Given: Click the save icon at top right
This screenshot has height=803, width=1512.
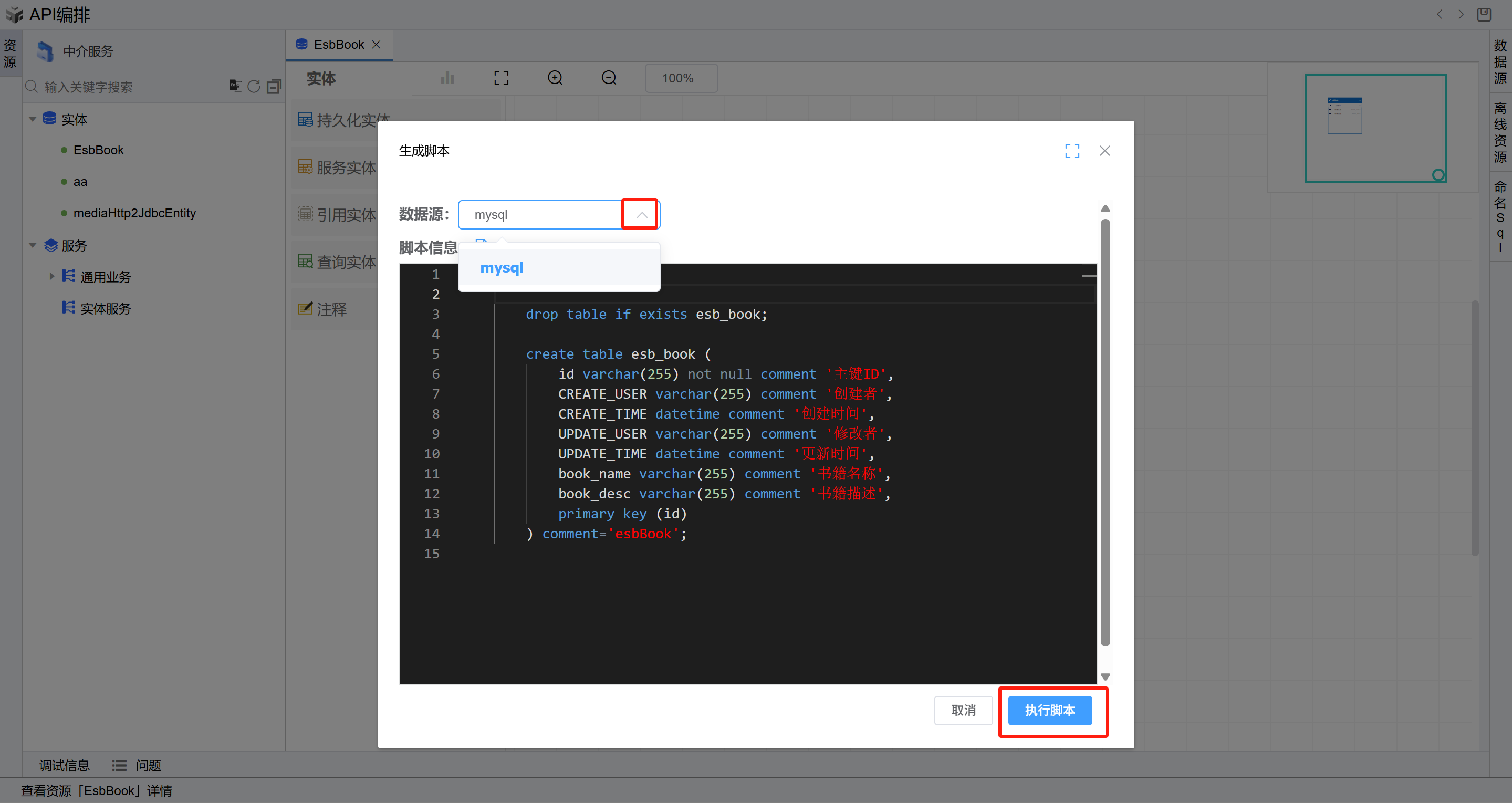Looking at the screenshot, I should (x=1484, y=14).
